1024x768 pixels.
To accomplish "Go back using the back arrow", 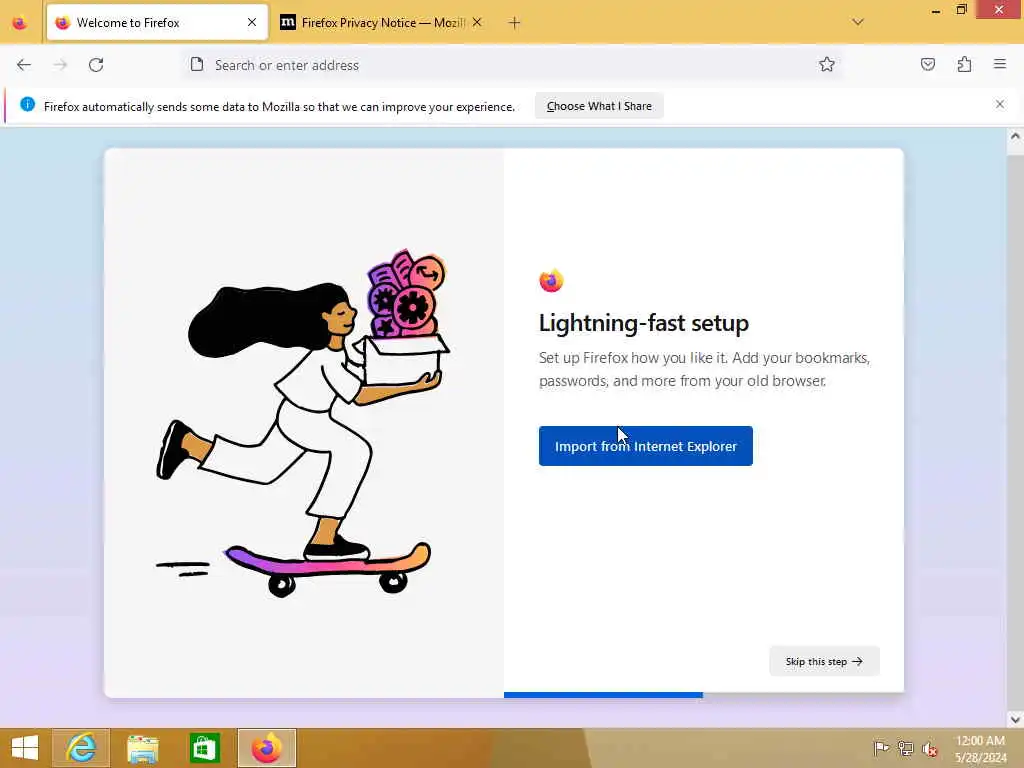I will click(24, 65).
